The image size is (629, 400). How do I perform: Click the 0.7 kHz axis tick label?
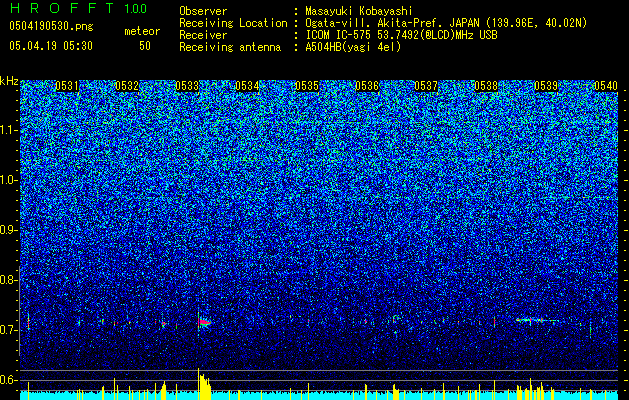click(9, 330)
